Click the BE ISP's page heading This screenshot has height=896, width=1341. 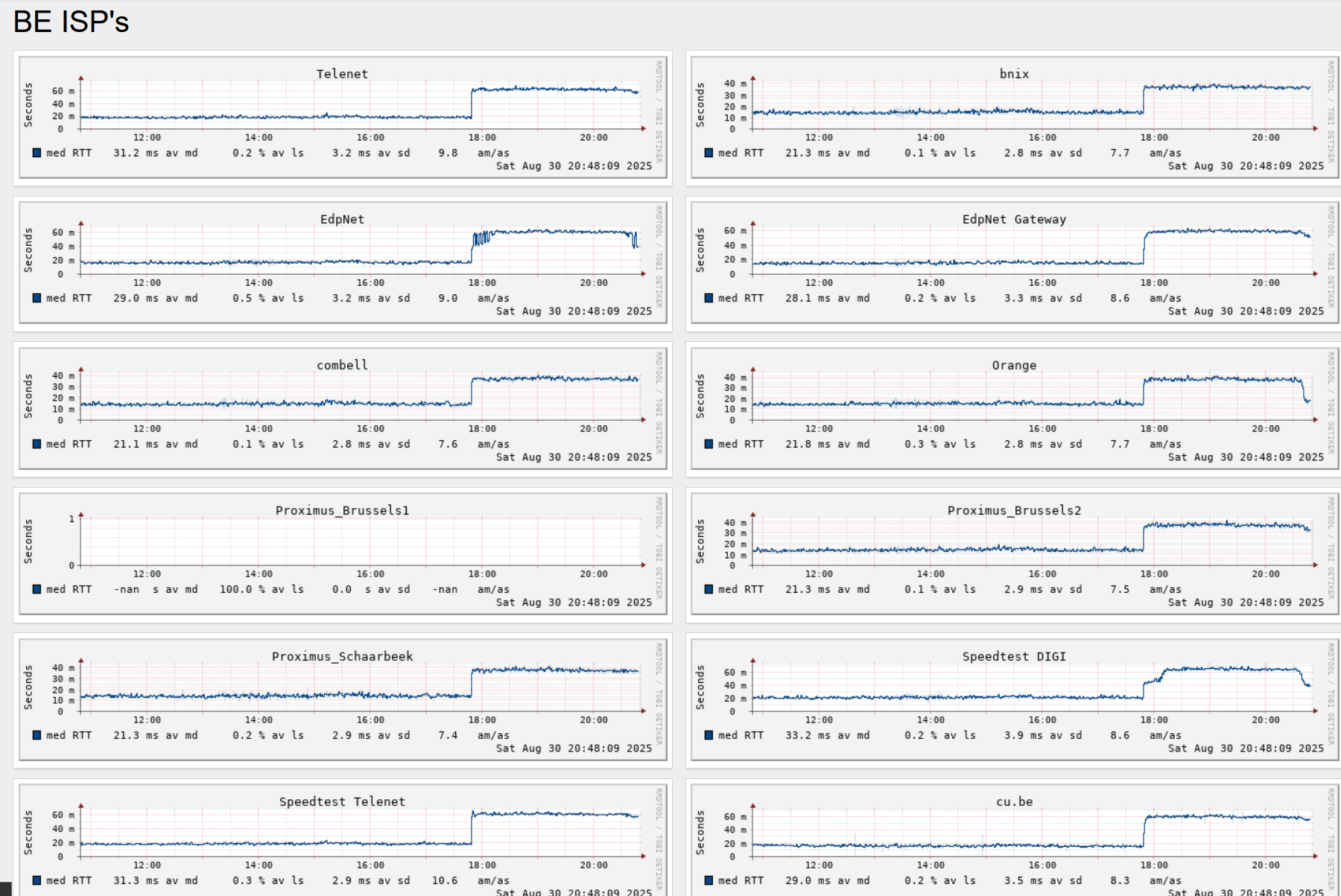[x=71, y=22]
